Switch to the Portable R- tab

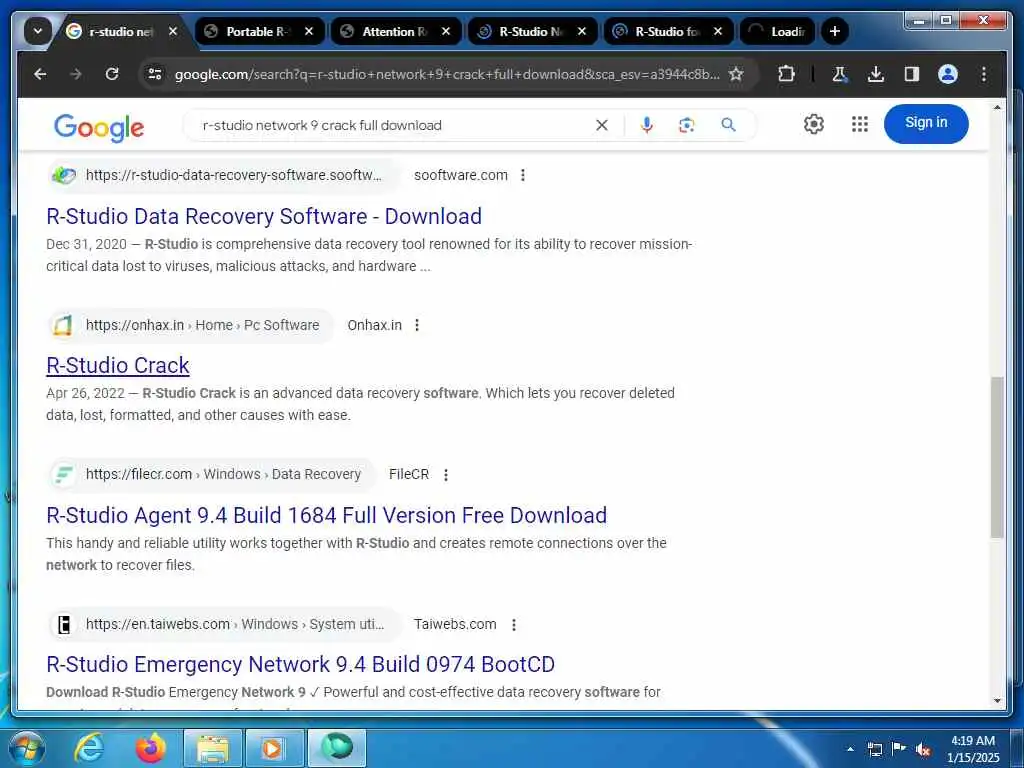(260, 31)
